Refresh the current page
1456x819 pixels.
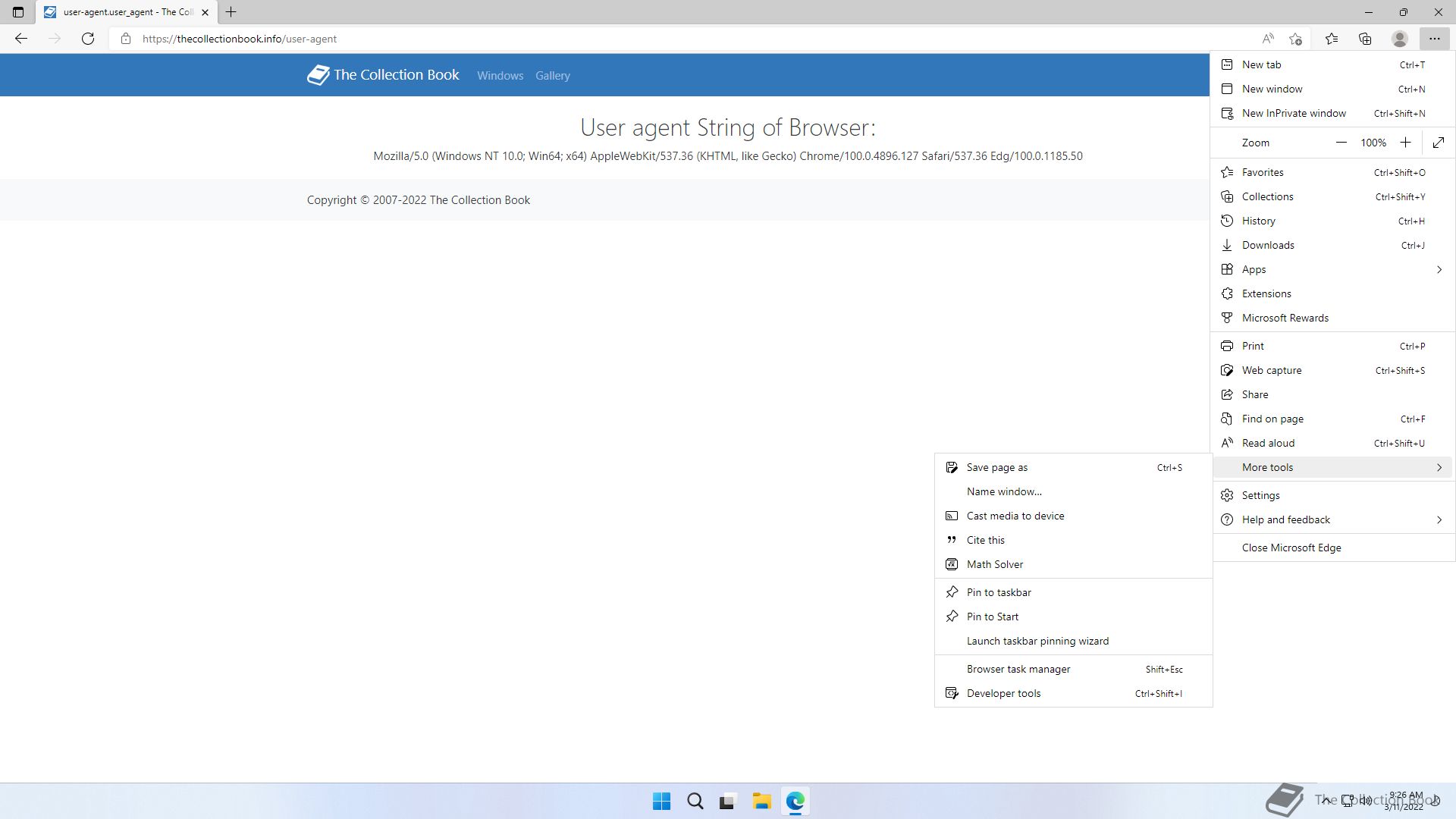click(88, 39)
